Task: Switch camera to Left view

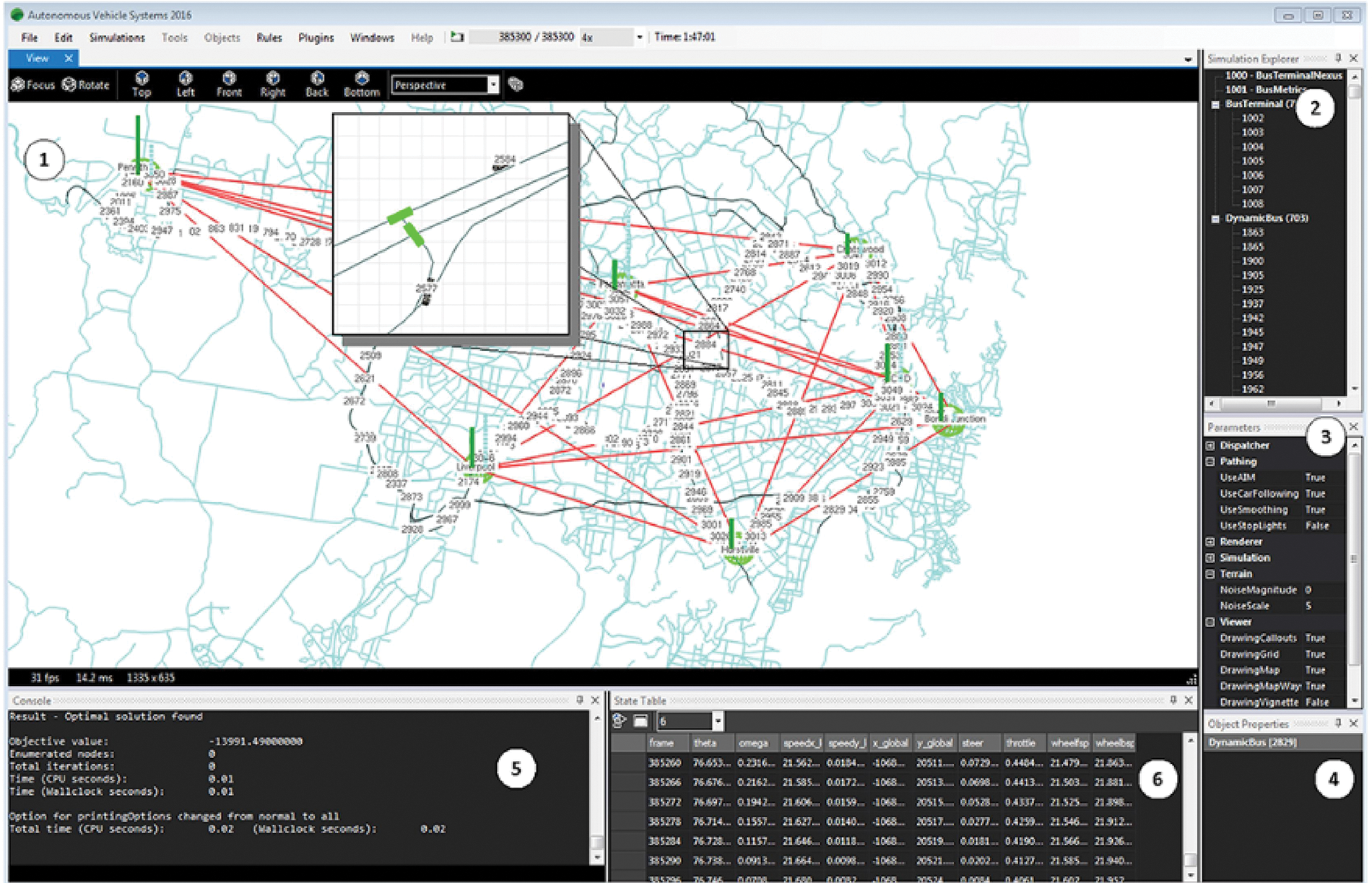Action: point(186,84)
